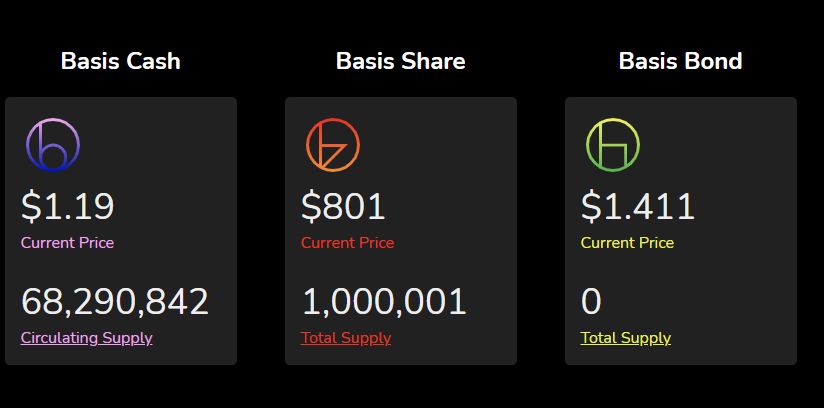Click the Basis Cash heading
824x408 pixels.
(121, 61)
